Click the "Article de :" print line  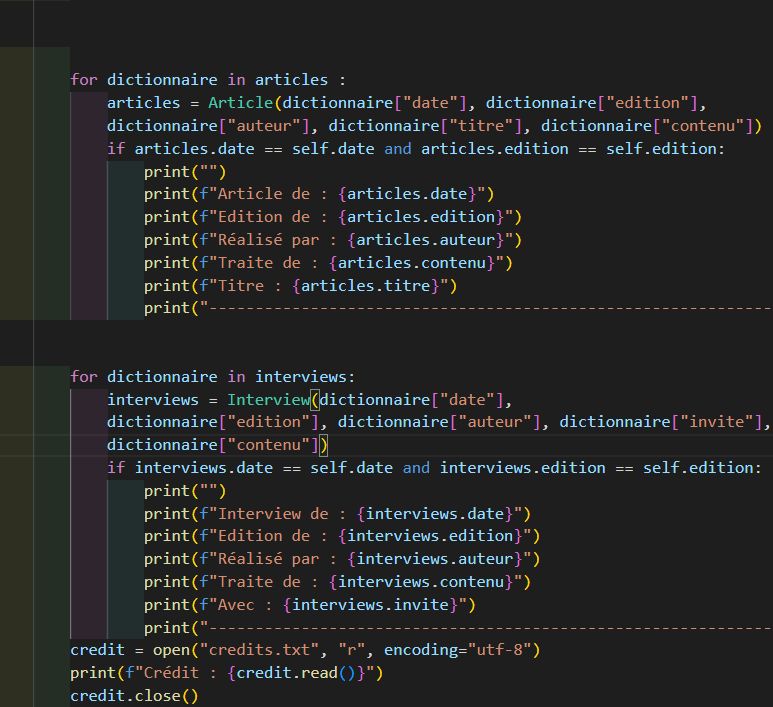(x=319, y=194)
